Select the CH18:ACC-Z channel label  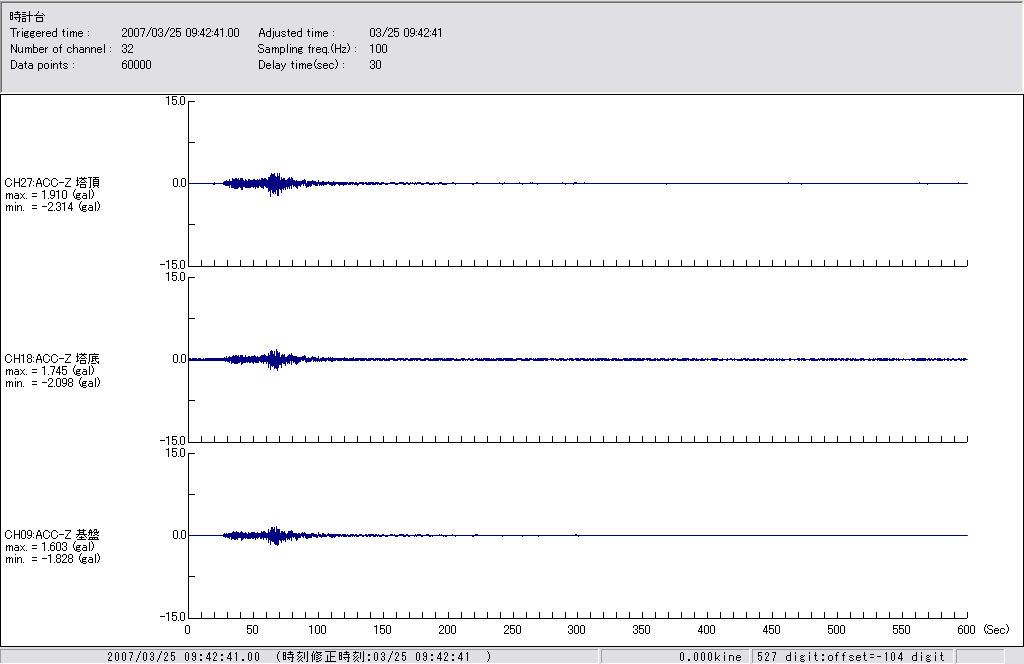click(52, 359)
